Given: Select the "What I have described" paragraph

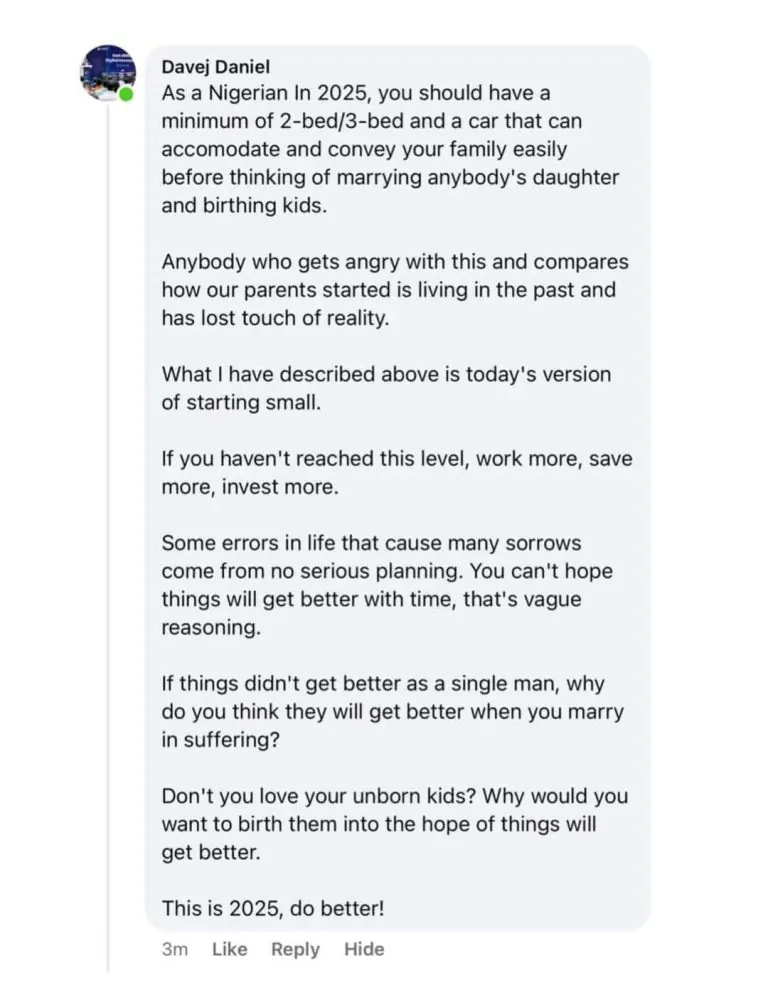Looking at the screenshot, I should (386, 388).
